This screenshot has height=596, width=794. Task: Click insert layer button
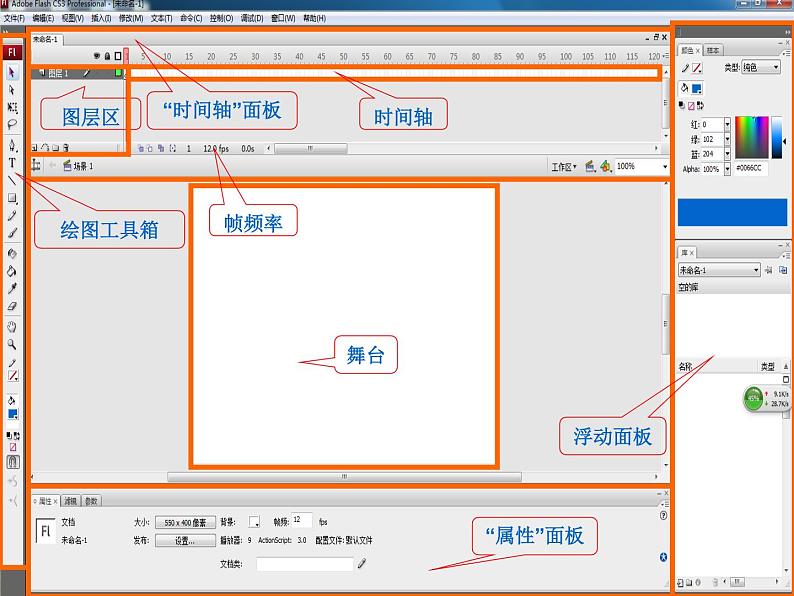click(x=34, y=148)
